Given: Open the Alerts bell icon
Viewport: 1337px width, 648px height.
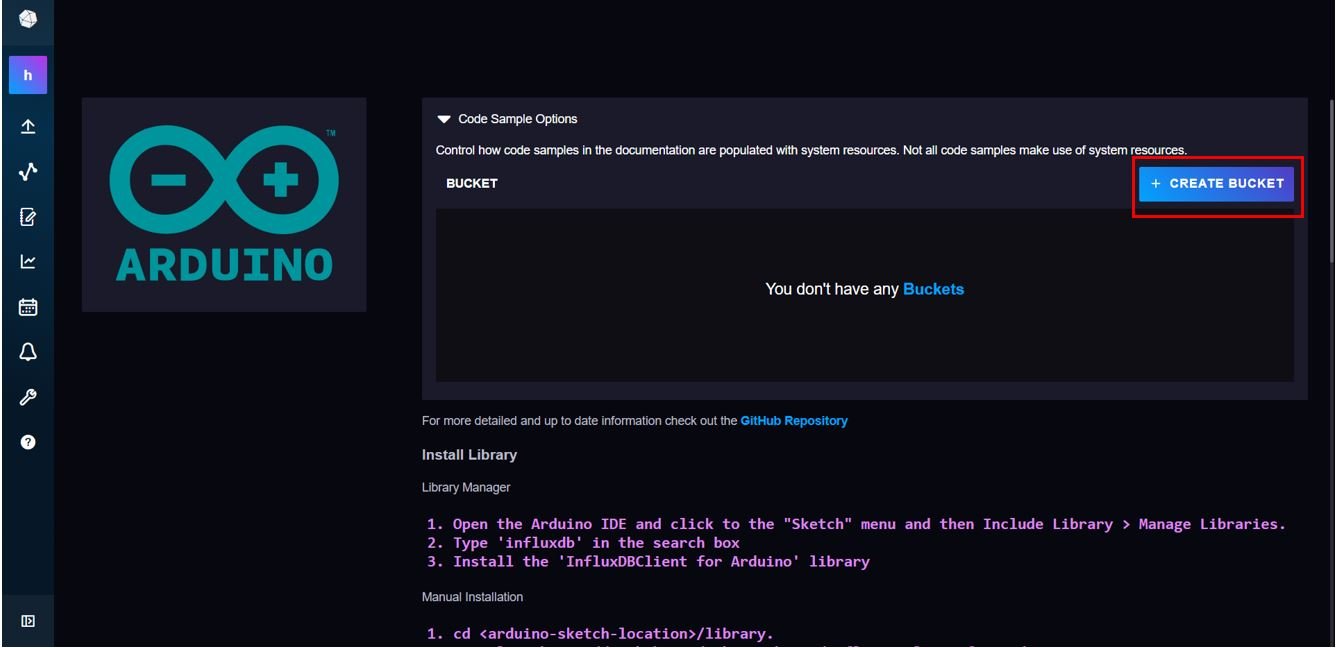Looking at the screenshot, I should point(28,352).
